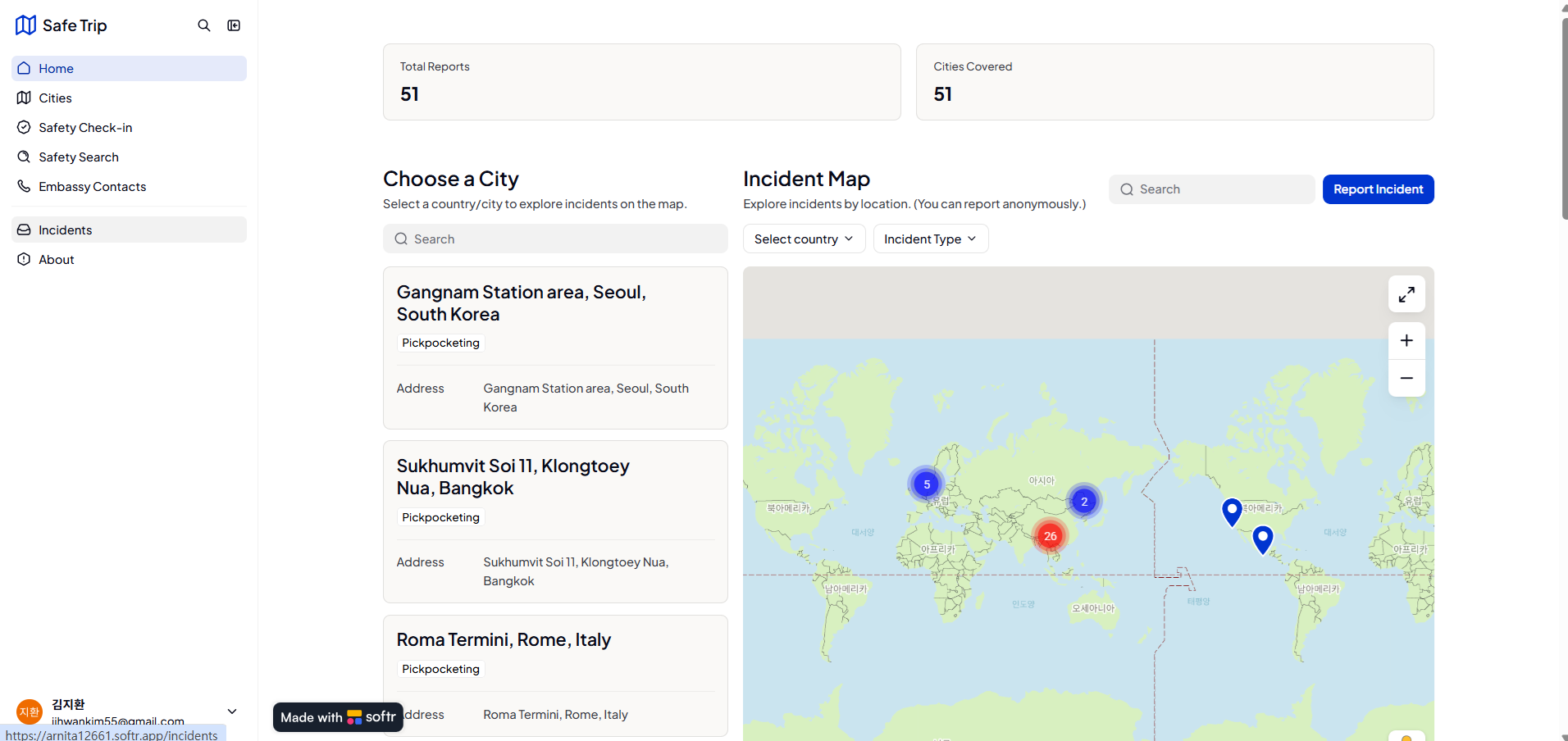Click the Safe Trip map logo
The width and height of the screenshot is (1568, 741).
click(x=25, y=25)
